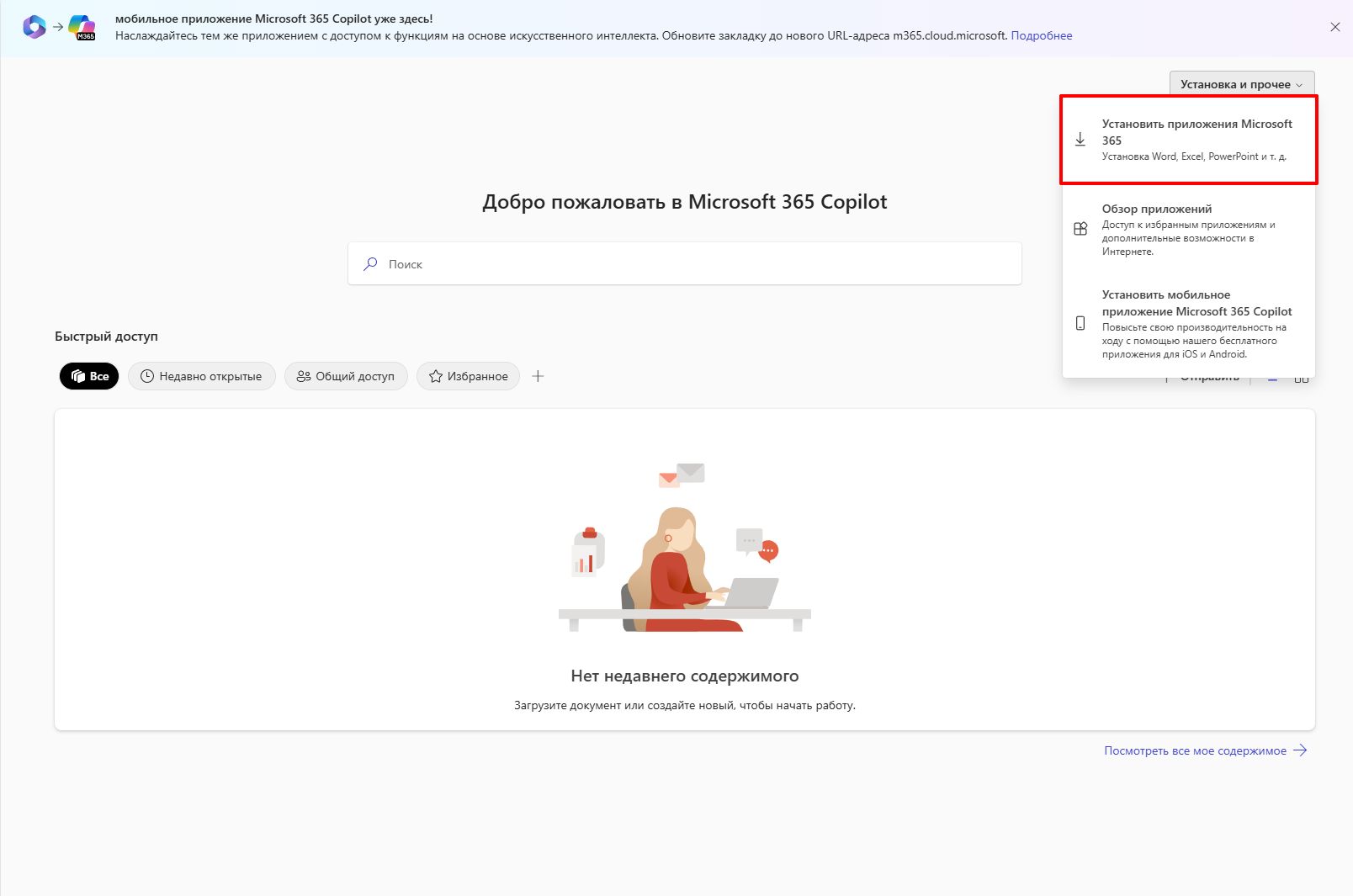The width and height of the screenshot is (1353, 896).
Task: Click the apps grid icon beside Обзор приложений
Action: click(x=1080, y=229)
